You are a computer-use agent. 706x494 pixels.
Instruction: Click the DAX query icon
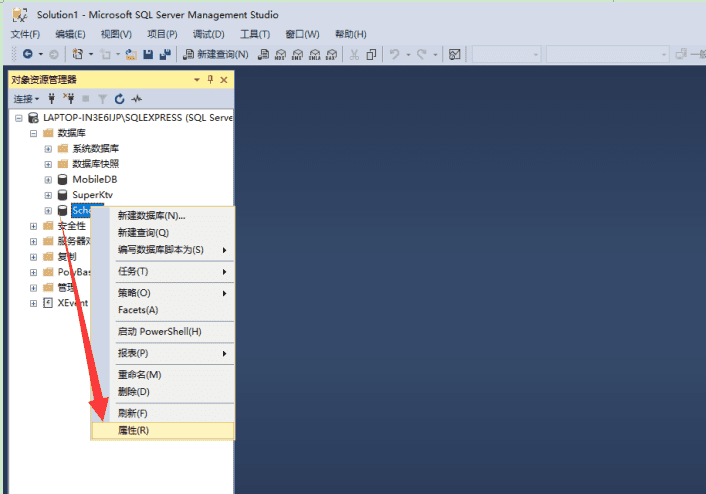click(x=331, y=55)
